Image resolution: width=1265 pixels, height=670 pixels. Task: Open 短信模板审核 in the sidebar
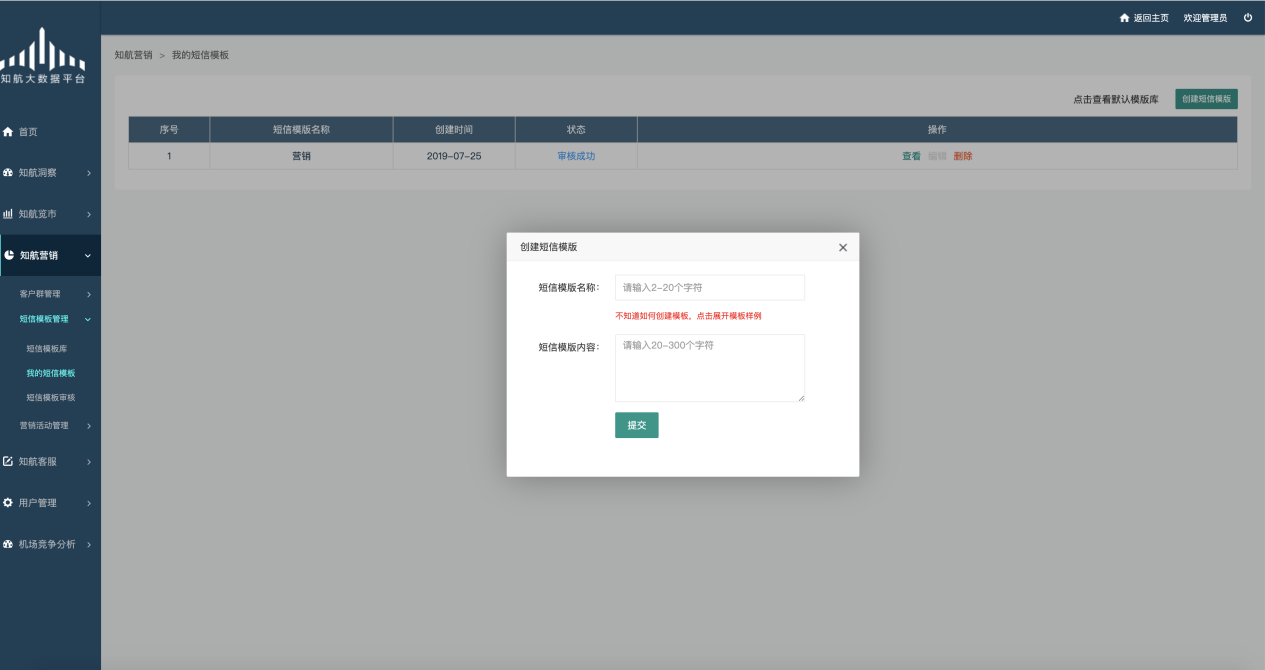coord(50,398)
